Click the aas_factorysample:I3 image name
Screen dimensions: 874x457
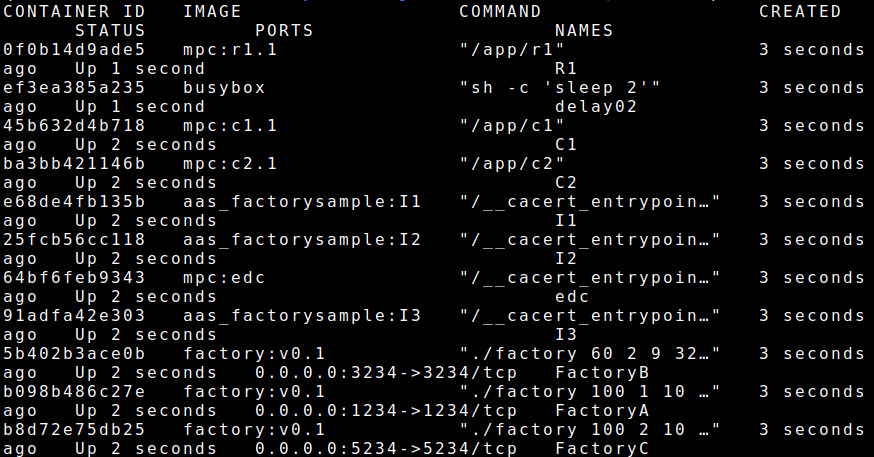tap(302, 315)
